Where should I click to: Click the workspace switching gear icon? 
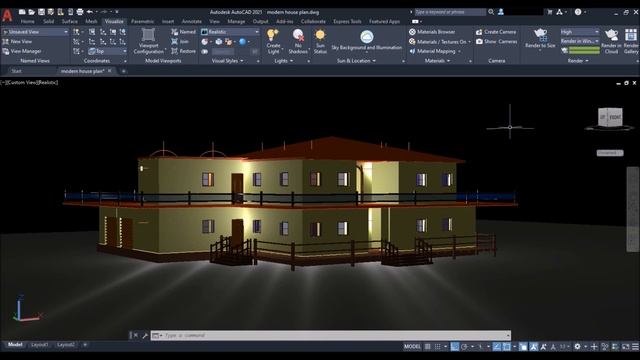(577, 347)
